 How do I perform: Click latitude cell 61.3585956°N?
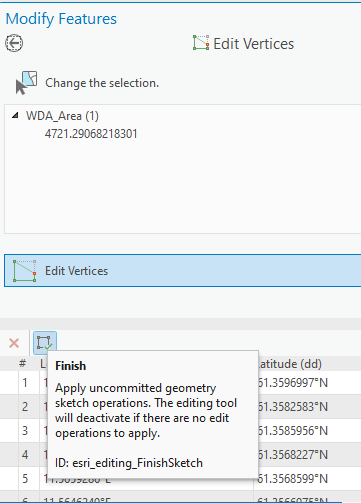coord(293,431)
